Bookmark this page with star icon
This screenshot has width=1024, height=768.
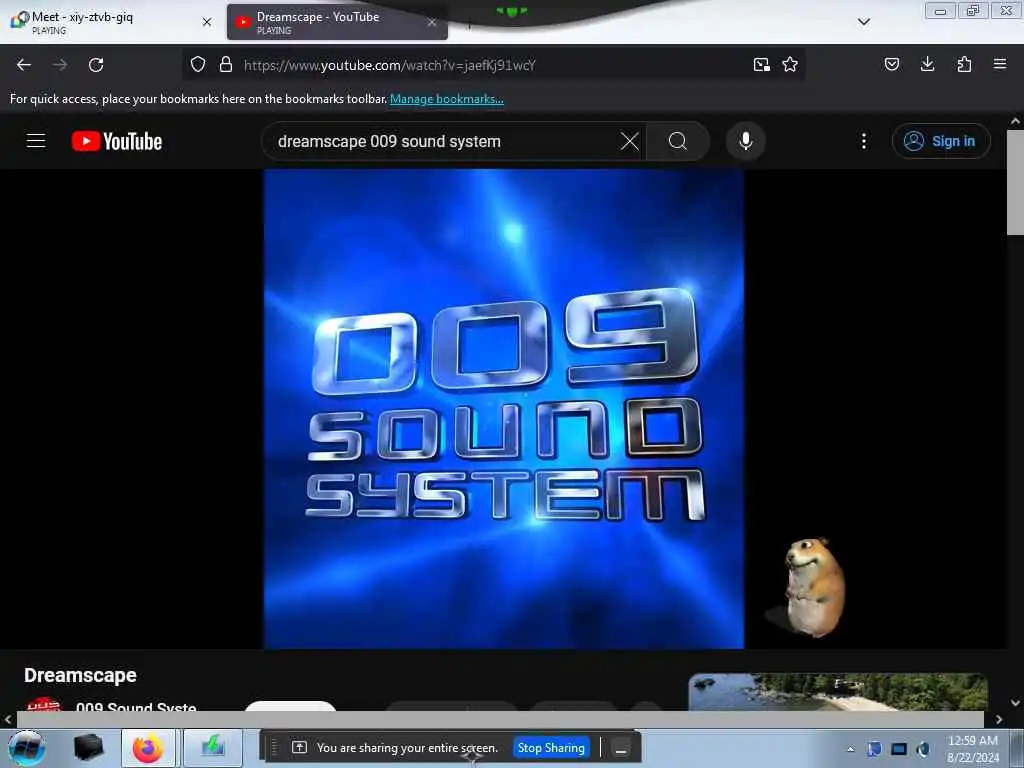tap(790, 64)
